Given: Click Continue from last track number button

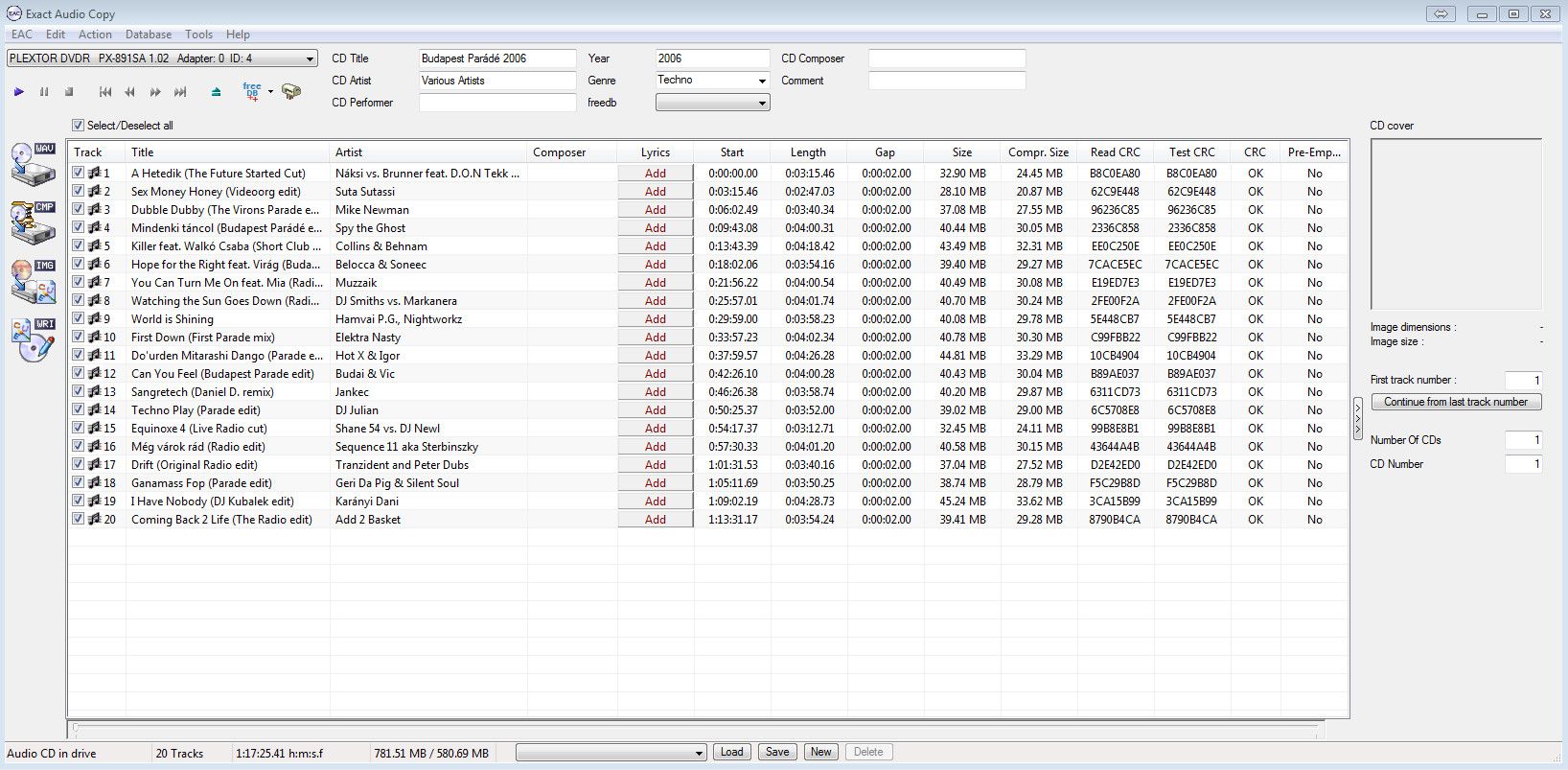Looking at the screenshot, I should click(x=1456, y=402).
